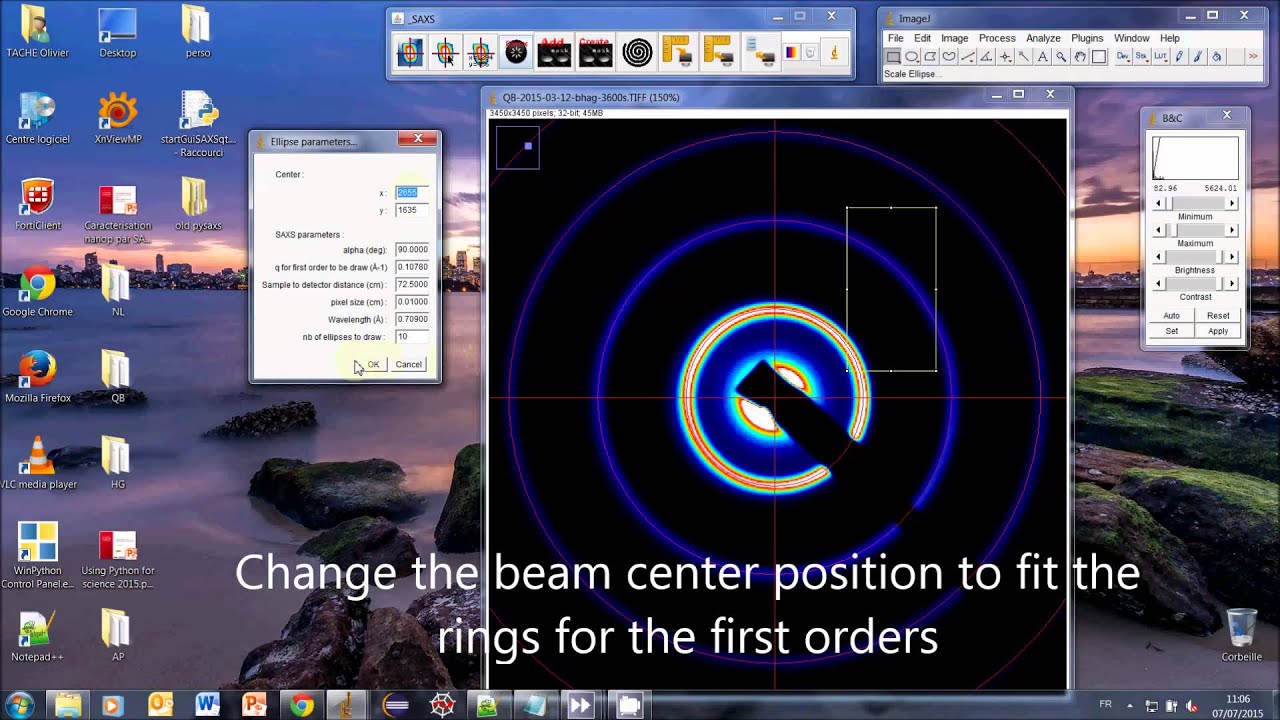Select the Freehand selection tool in ImageJ
This screenshot has height=720, width=1280.
949,56
